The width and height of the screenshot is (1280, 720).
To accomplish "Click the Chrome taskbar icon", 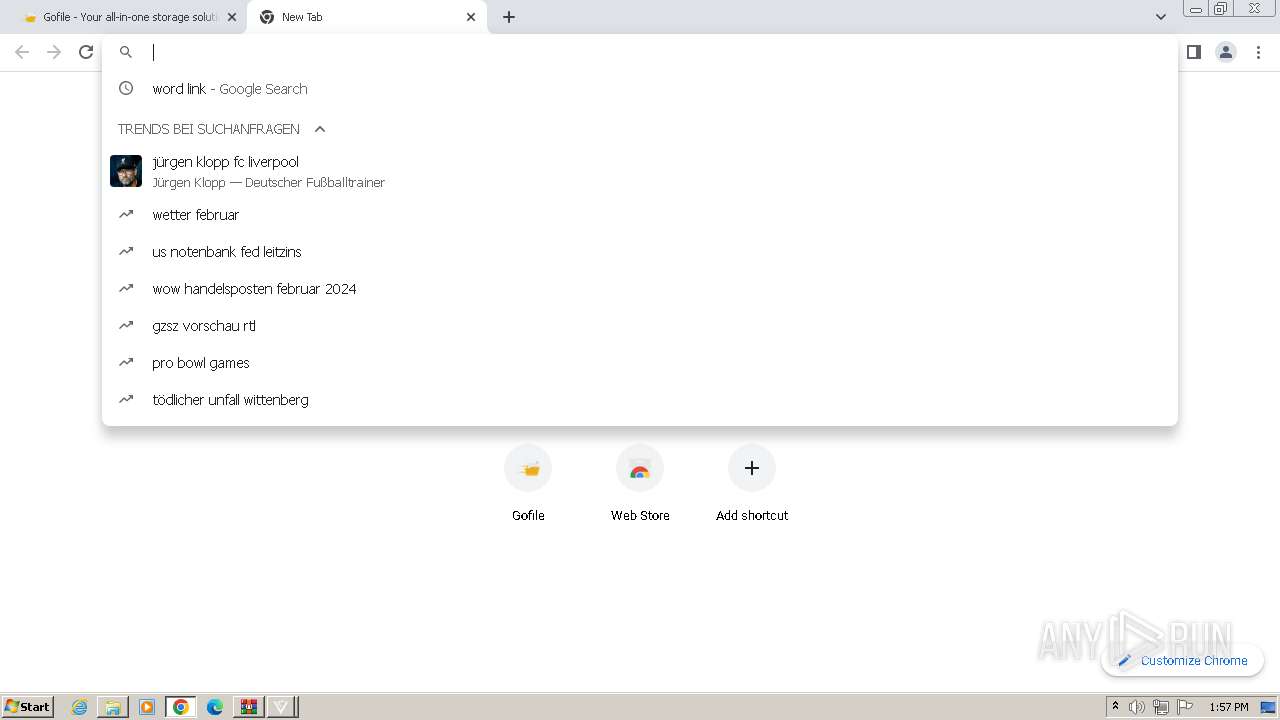I will click(181, 707).
